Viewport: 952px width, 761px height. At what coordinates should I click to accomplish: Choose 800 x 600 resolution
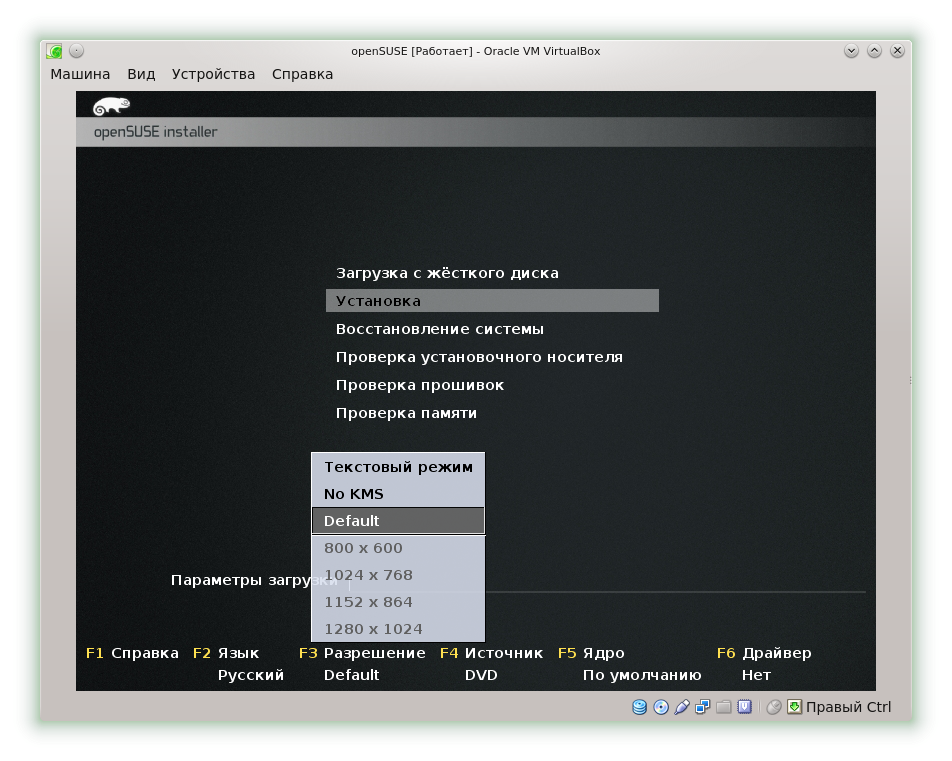398,548
